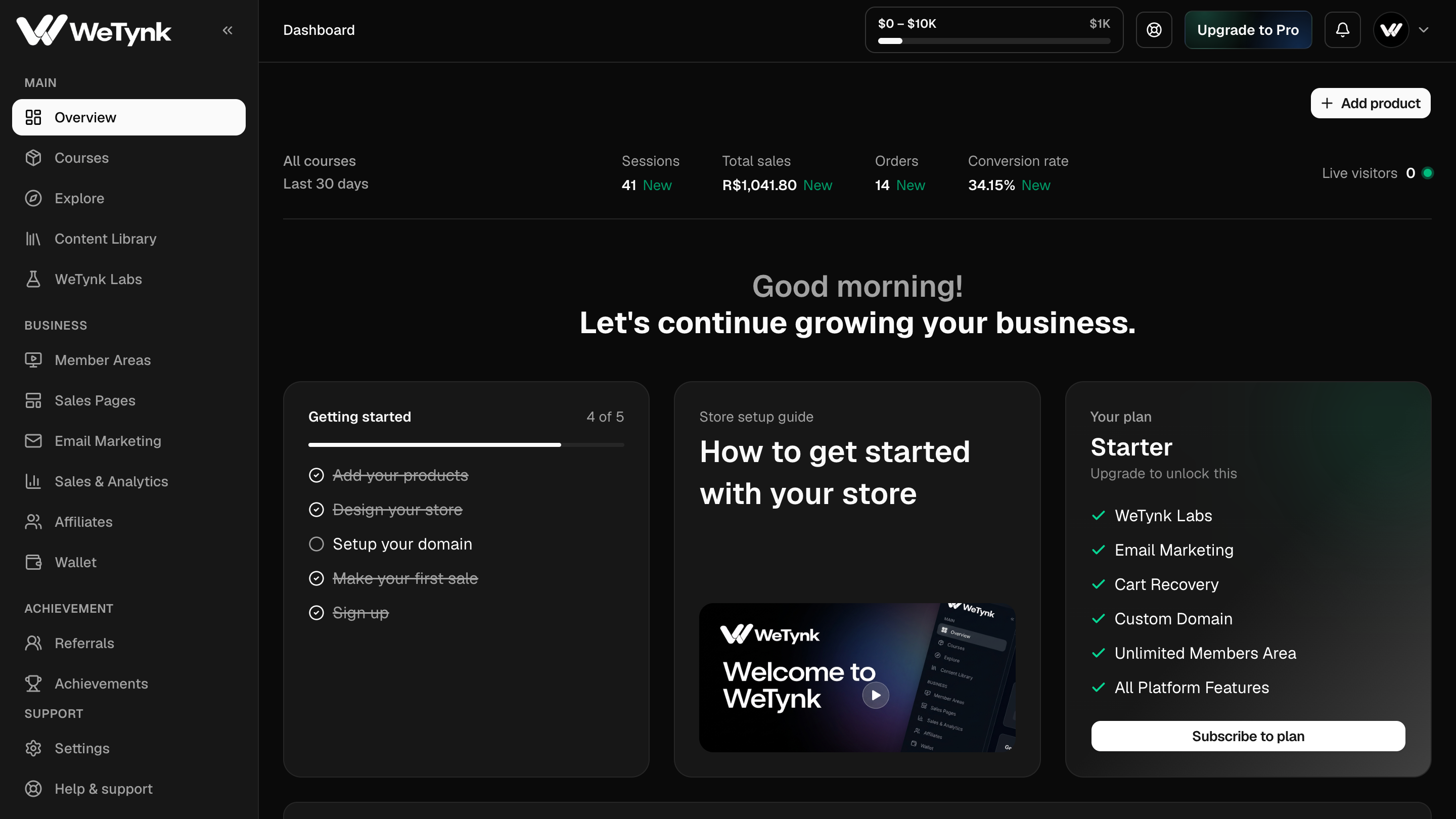Image resolution: width=1456 pixels, height=819 pixels.
Task: Click the Live visitors green indicator
Action: tap(1428, 173)
